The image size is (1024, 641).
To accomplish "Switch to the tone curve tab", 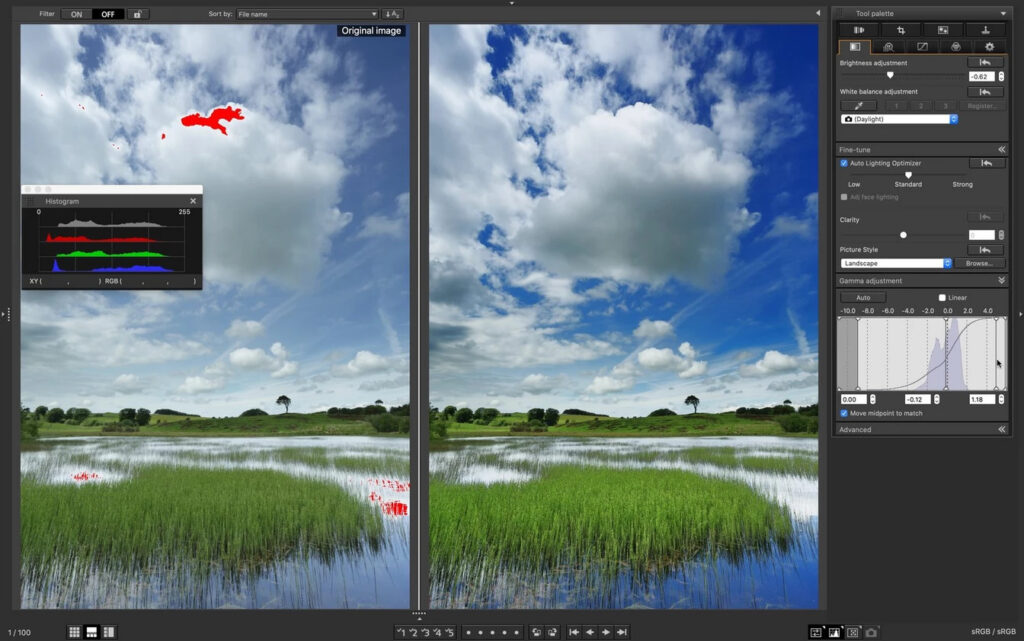I will point(922,47).
